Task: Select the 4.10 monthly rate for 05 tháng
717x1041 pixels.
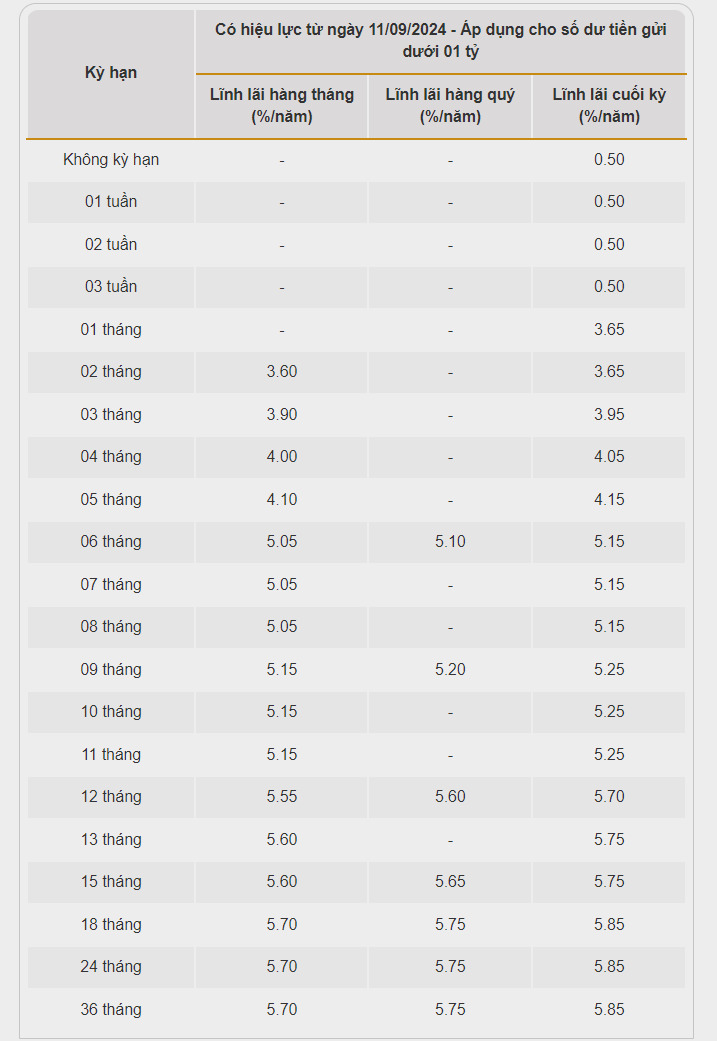Action: coord(281,499)
